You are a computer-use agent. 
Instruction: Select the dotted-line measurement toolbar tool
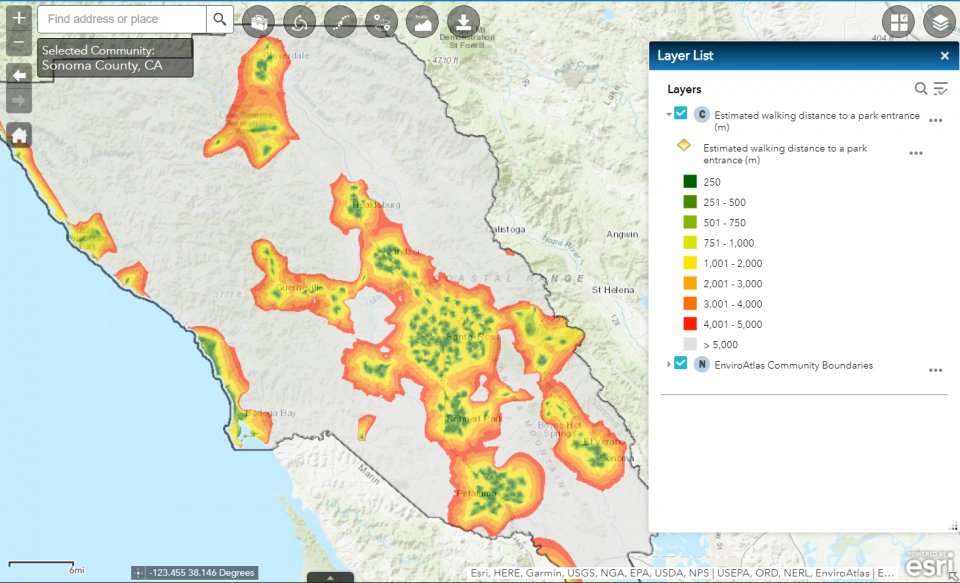(x=340, y=21)
